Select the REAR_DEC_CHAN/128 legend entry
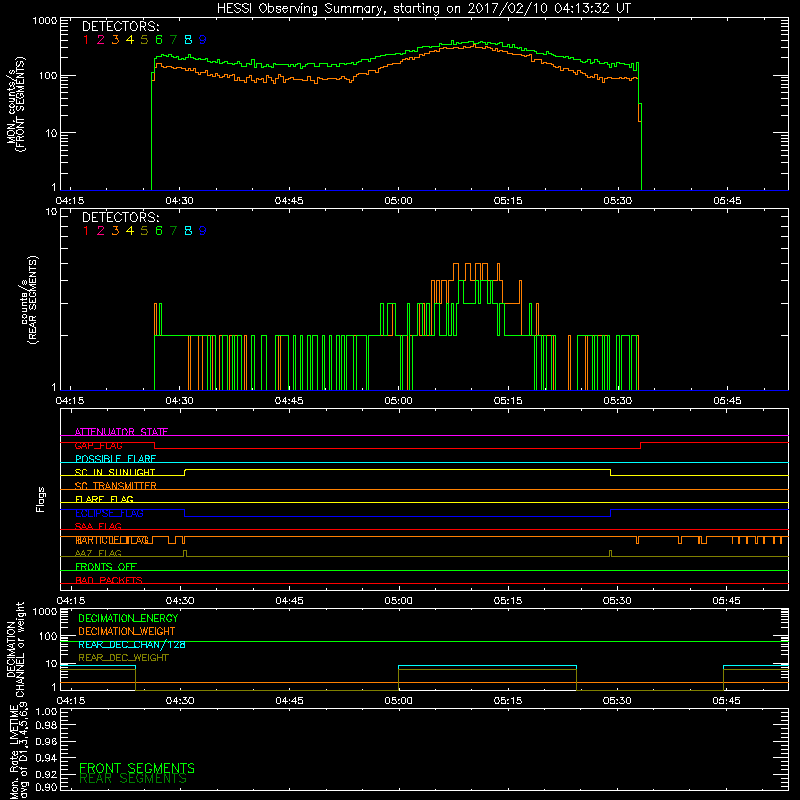The image size is (800, 800). click(132, 645)
